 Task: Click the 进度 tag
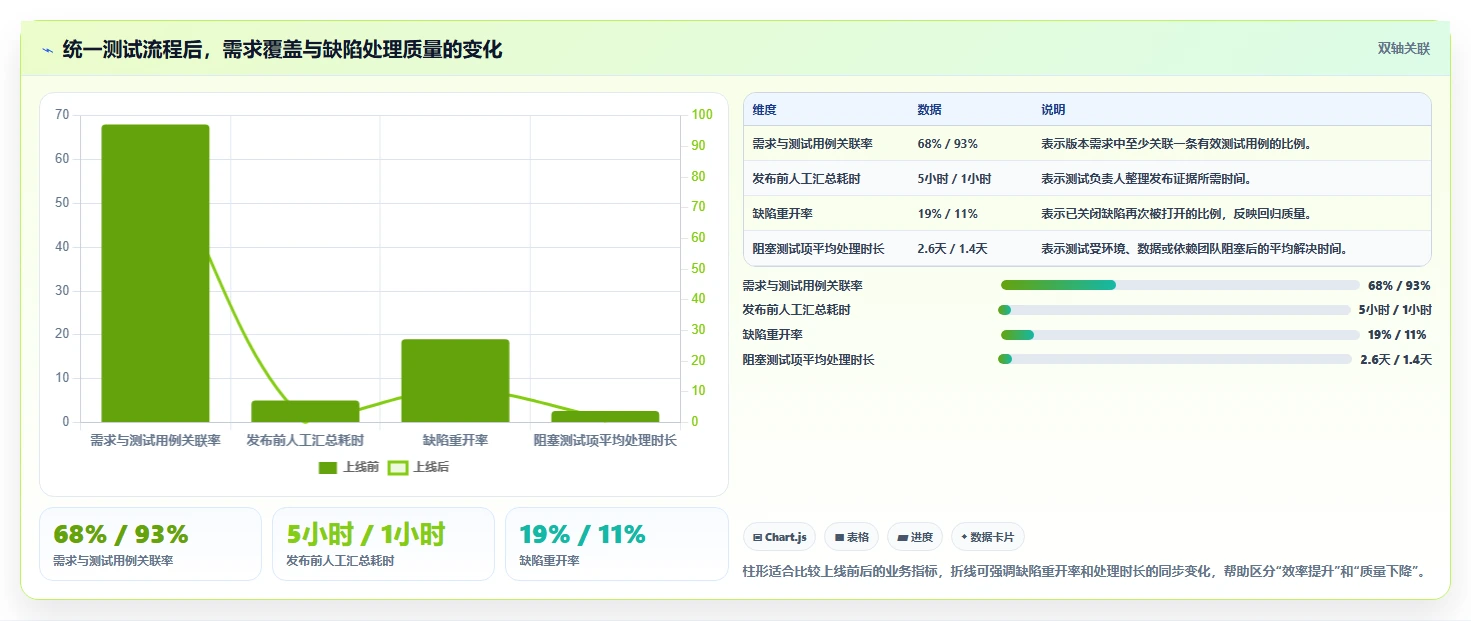click(915, 537)
